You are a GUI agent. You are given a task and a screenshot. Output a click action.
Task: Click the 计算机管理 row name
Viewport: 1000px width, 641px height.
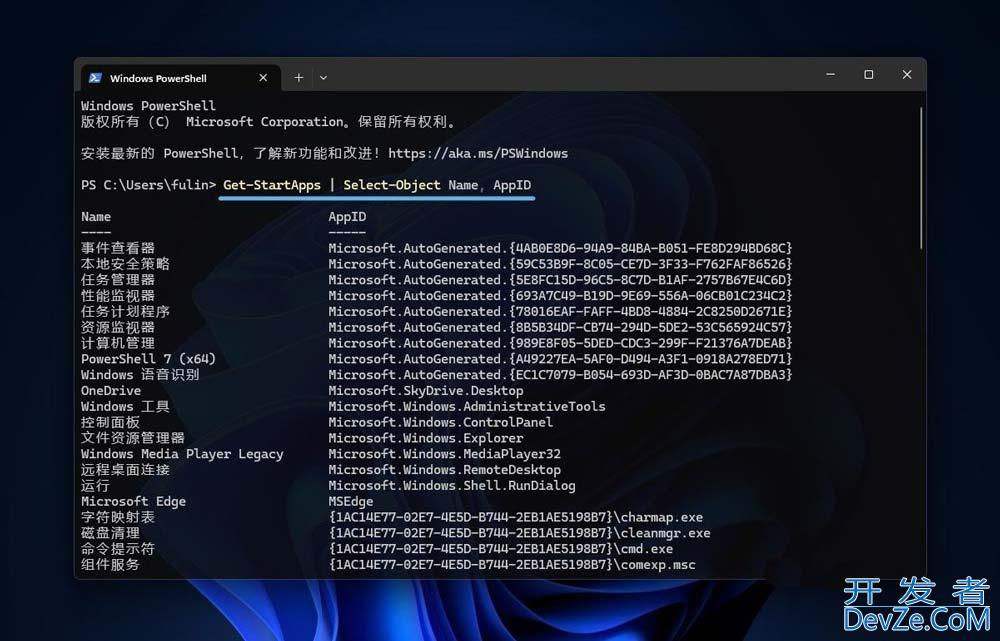click(x=118, y=343)
